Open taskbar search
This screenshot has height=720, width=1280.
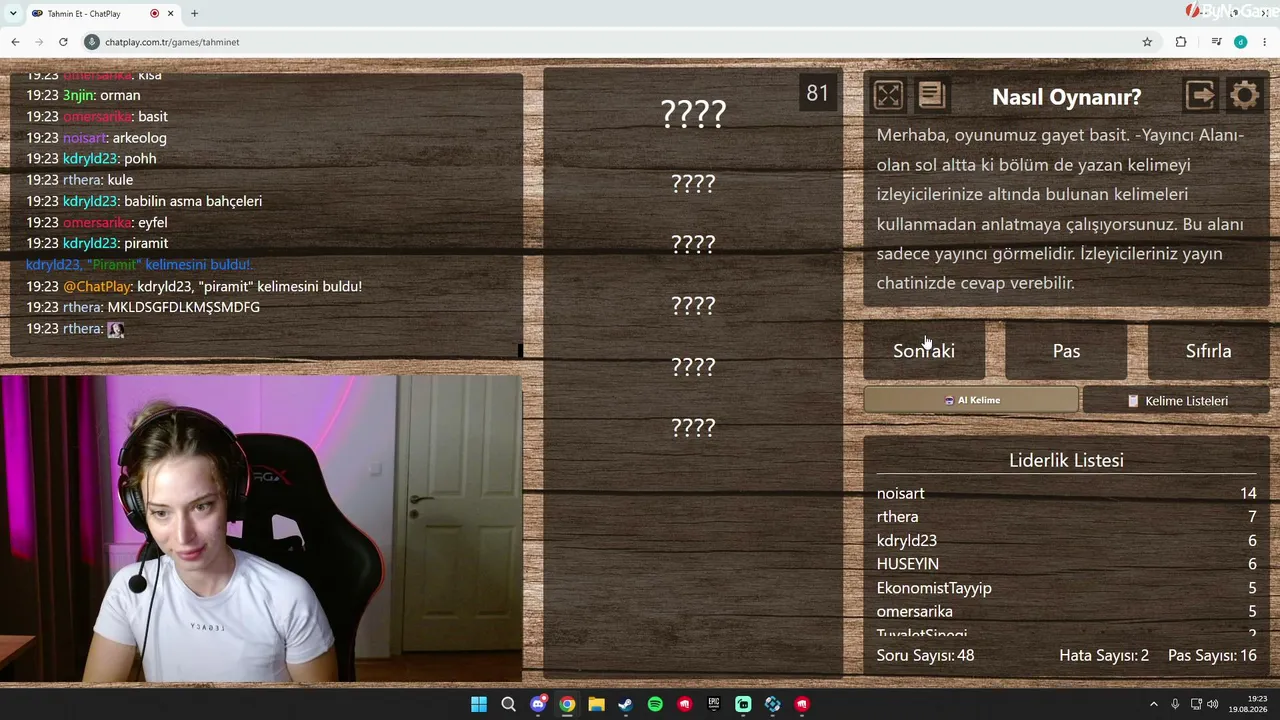pyautogui.click(x=508, y=704)
